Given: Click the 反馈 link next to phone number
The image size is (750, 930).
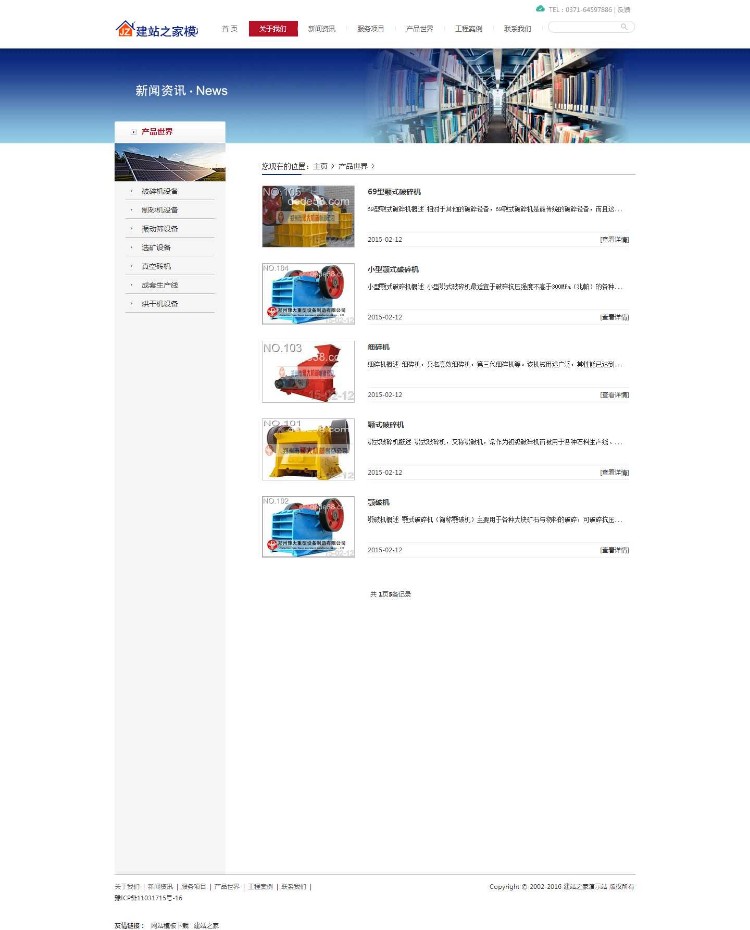Looking at the screenshot, I should 624,9.
